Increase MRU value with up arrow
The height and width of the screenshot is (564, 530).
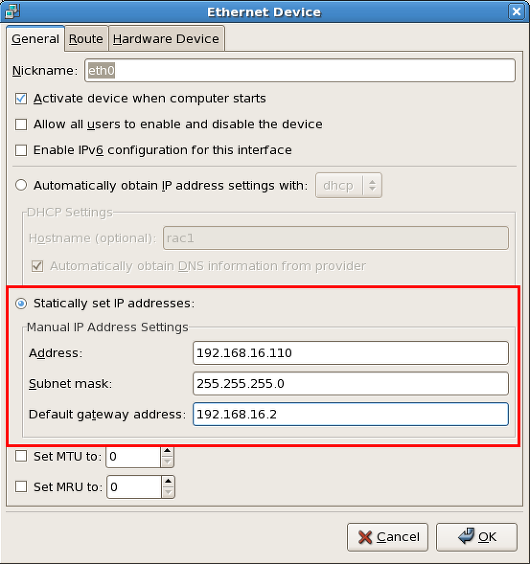(x=168, y=481)
